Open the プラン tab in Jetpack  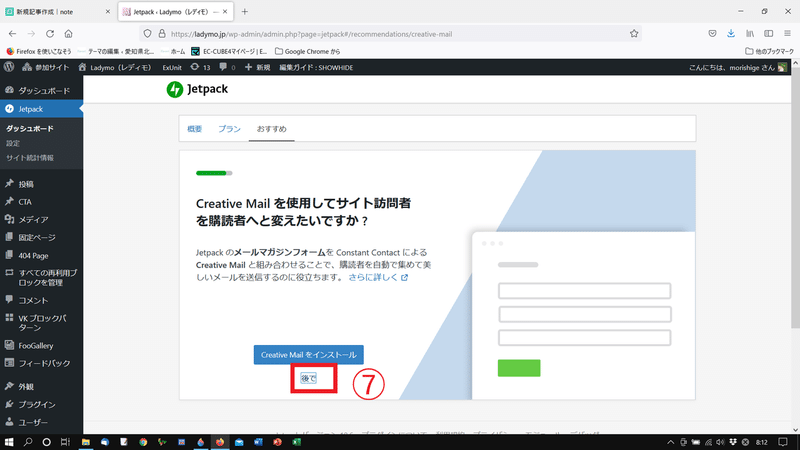(229, 129)
